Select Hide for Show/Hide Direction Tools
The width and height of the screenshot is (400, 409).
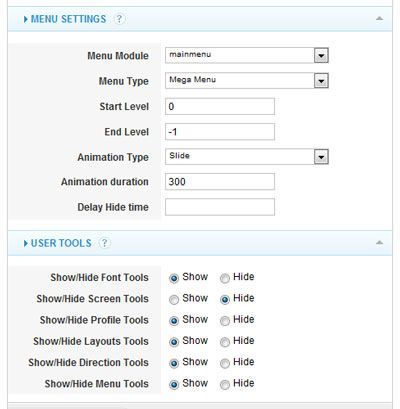click(x=225, y=363)
